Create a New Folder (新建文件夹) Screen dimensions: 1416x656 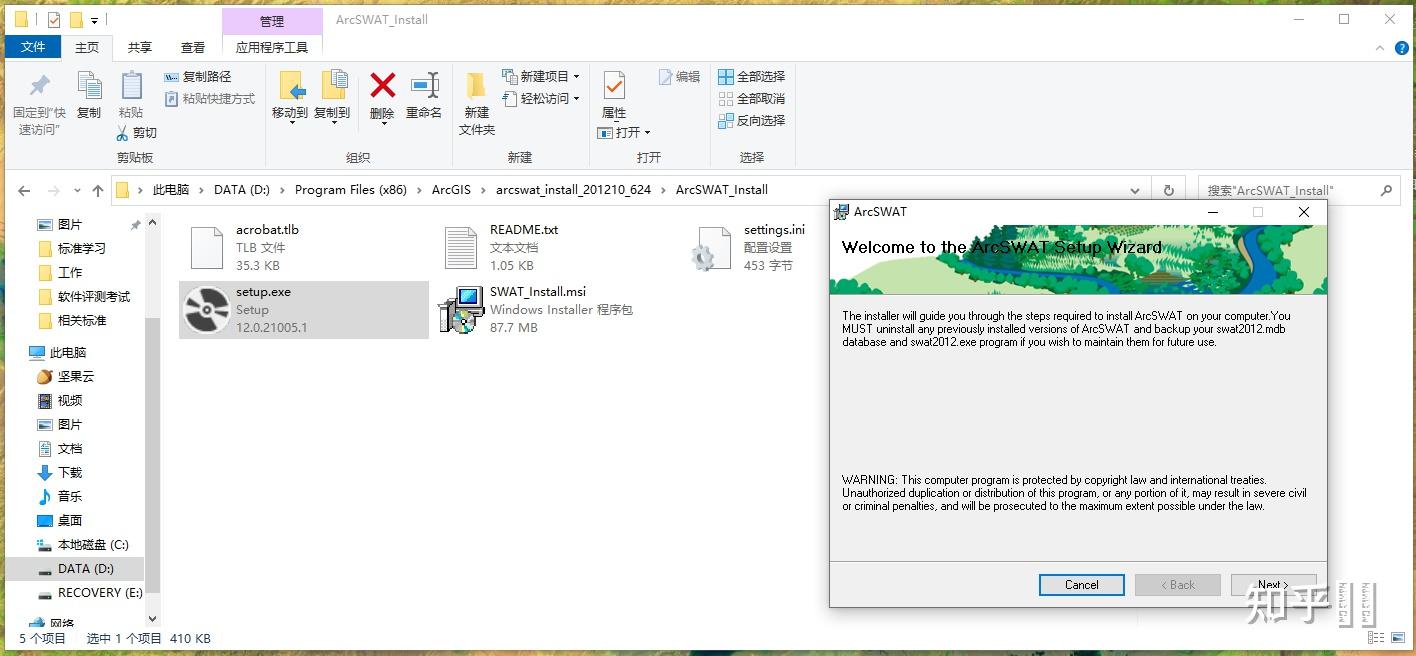pyautogui.click(x=477, y=102)
